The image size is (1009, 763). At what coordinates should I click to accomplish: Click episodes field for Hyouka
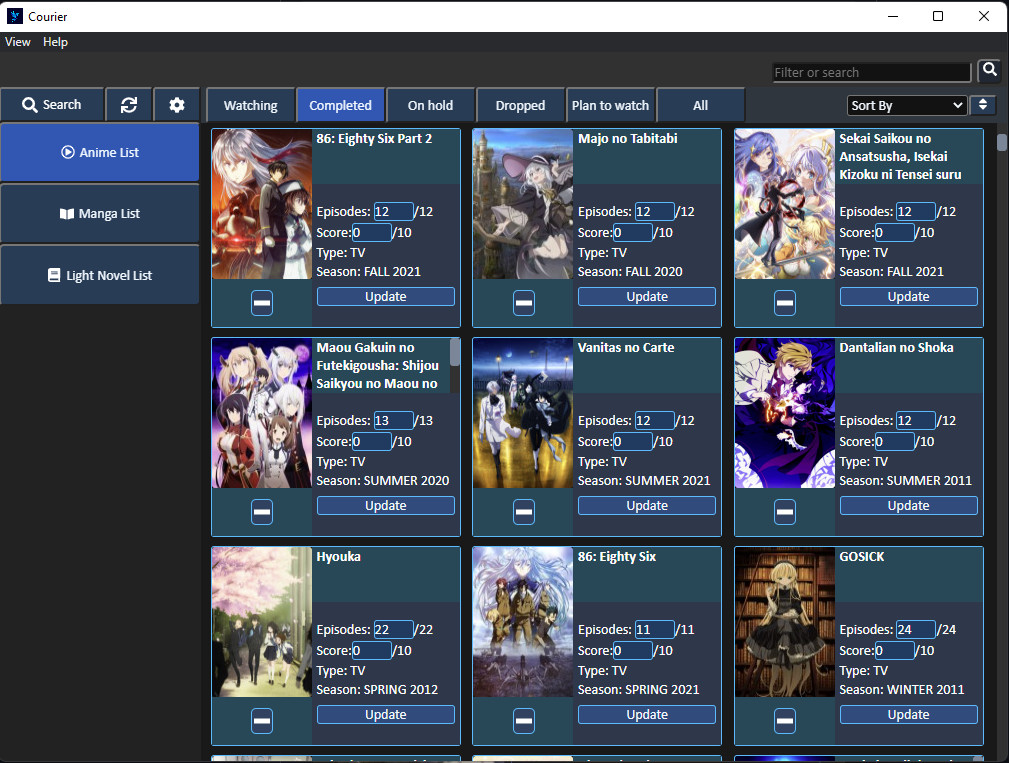pos(393,630)
